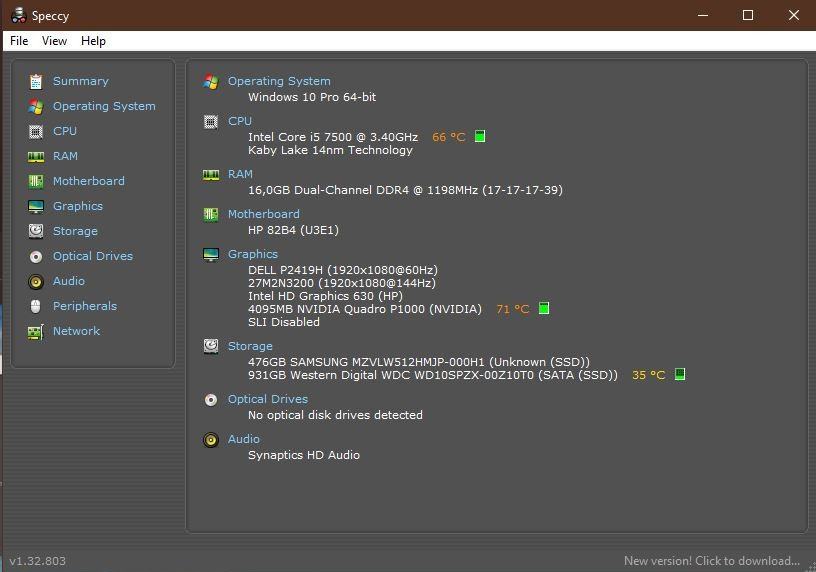The height and width of the screenshot is (572, 816).
Task: Click the RAM stick icon in sidebar
Action: (36, 157)
